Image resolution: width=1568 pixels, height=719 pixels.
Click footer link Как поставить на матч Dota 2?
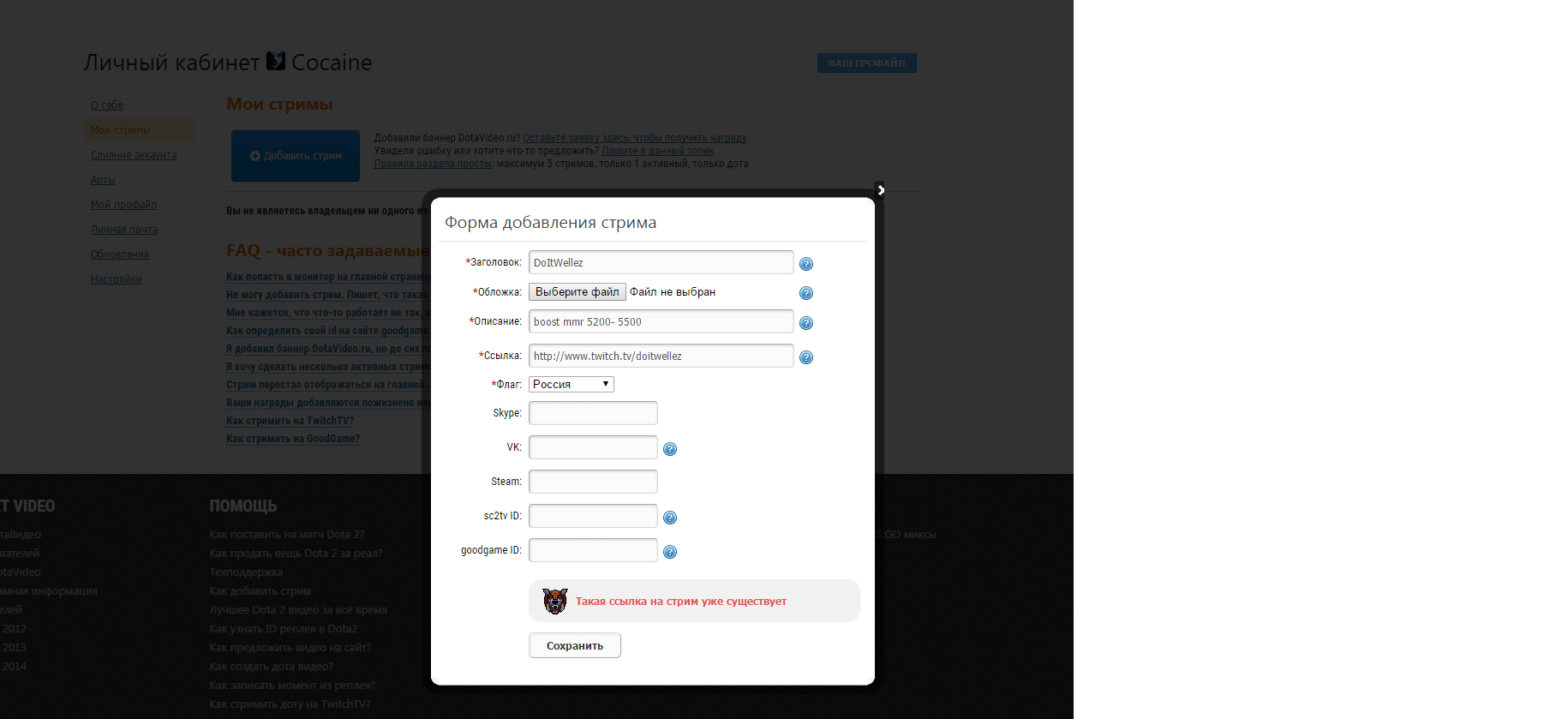tap(287, 535)
